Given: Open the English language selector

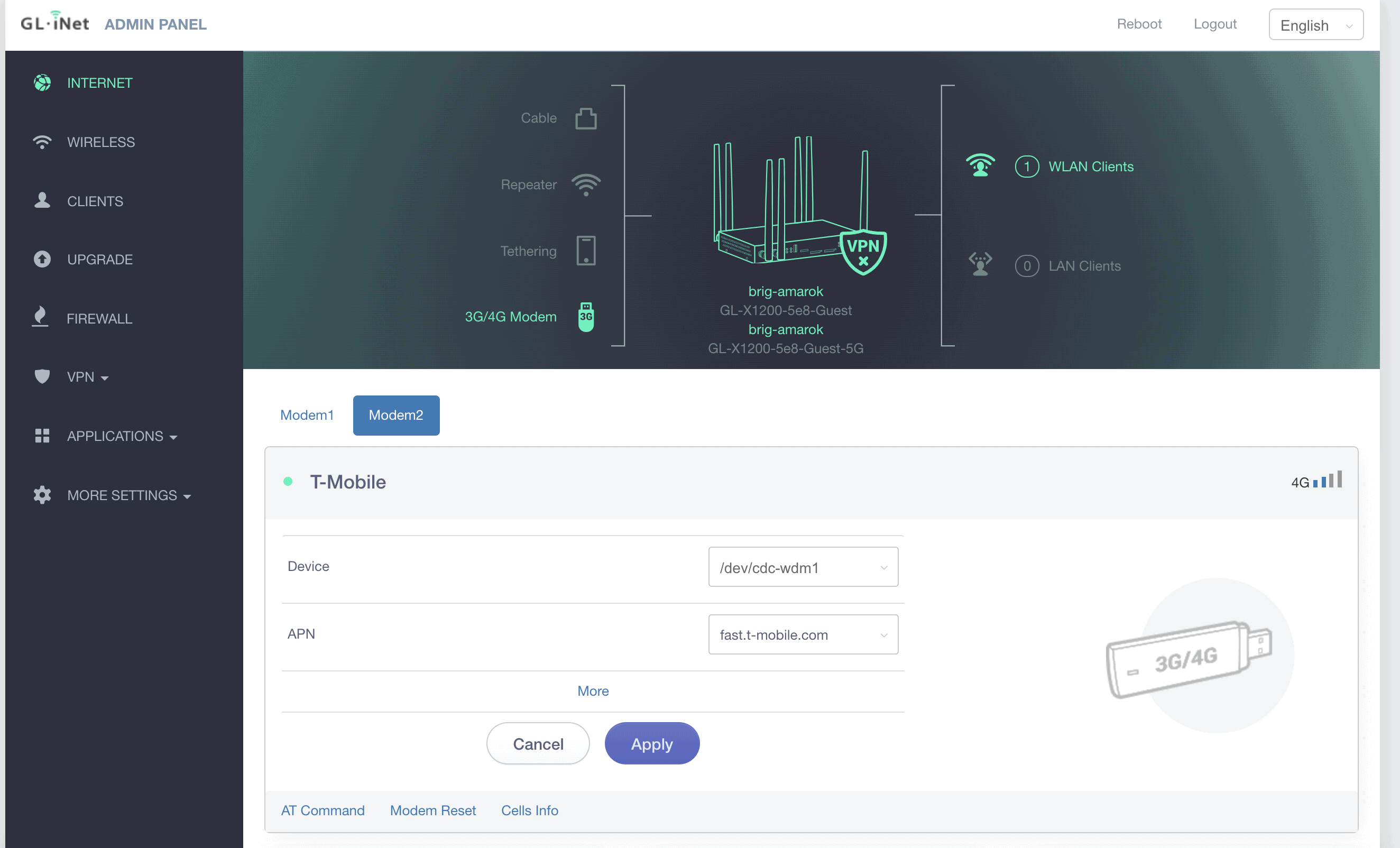Looking at the screenshot, I should point(1315,25).
